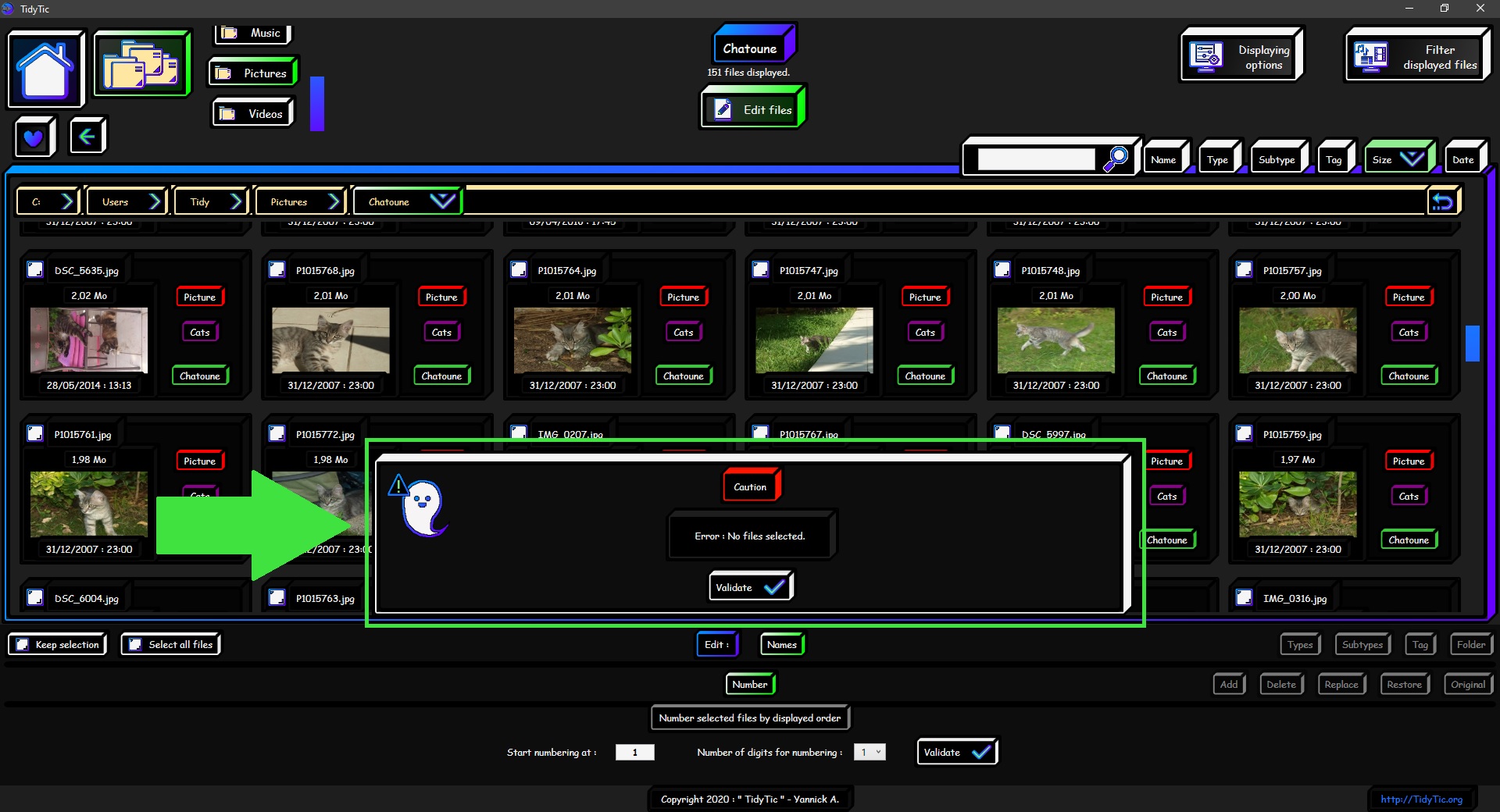Screen dimensions: 1500x812
Task: Click the Replace button
Action: point(1341,684)
